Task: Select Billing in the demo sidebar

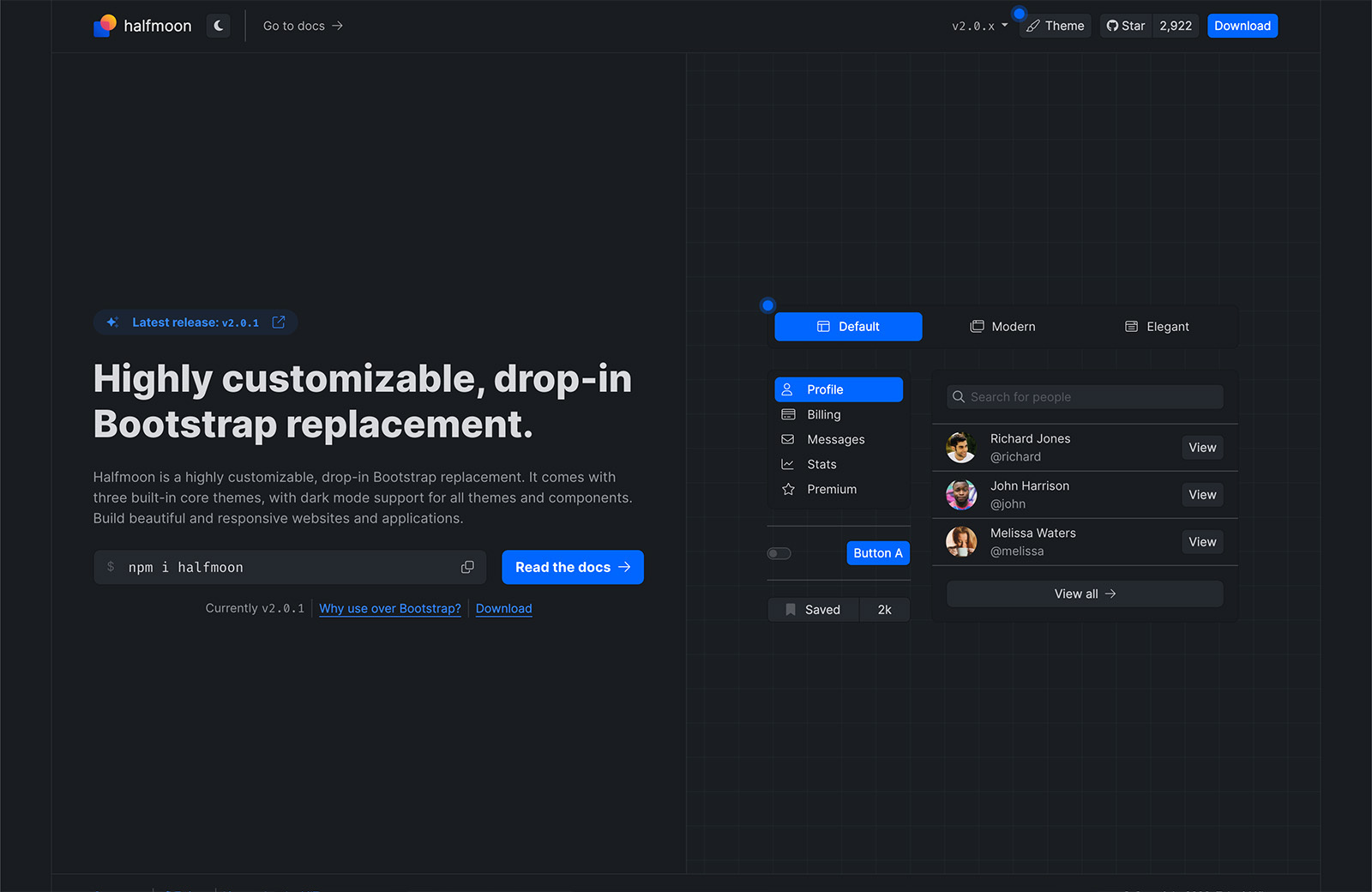Action: (x=839, y=414)
